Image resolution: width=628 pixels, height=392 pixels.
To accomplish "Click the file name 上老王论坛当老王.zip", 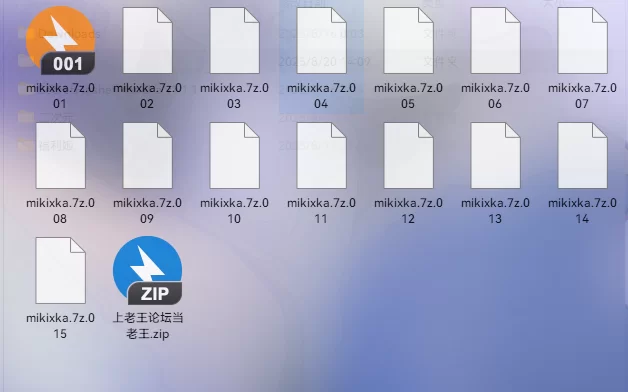I will [x=148, y=326].
